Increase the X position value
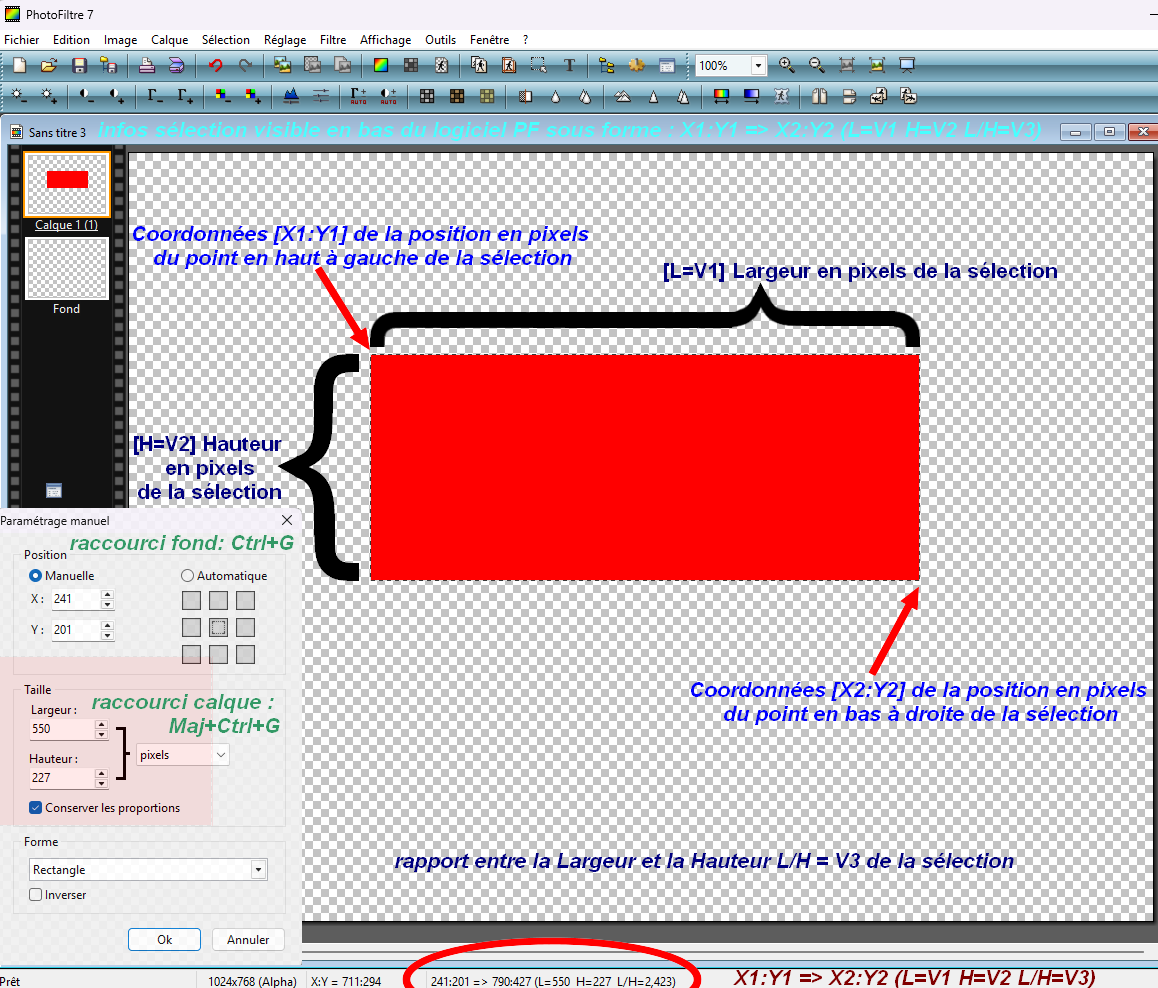Image resolution: width=1158 pixels, height=988 pixels. tap(108, 594)
